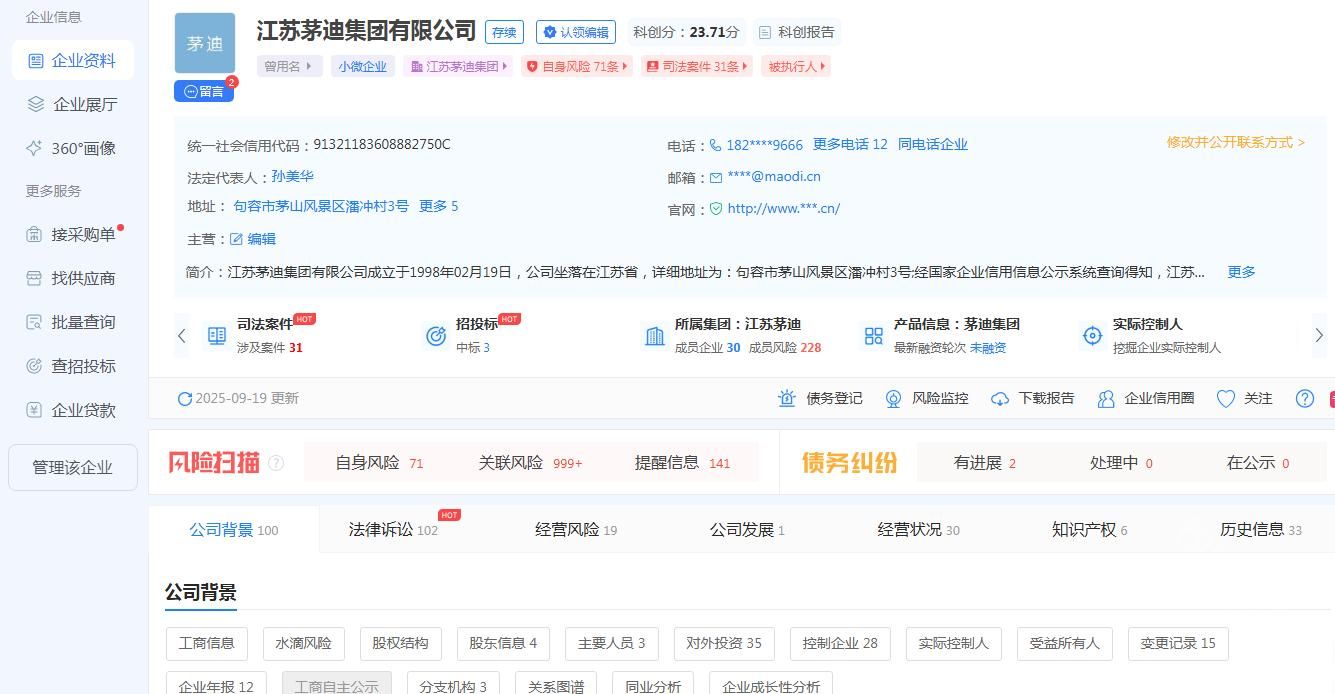Switch to 法律诉讼 tab
Viewport: 1335px width, 694px height.
pos(393,530)
